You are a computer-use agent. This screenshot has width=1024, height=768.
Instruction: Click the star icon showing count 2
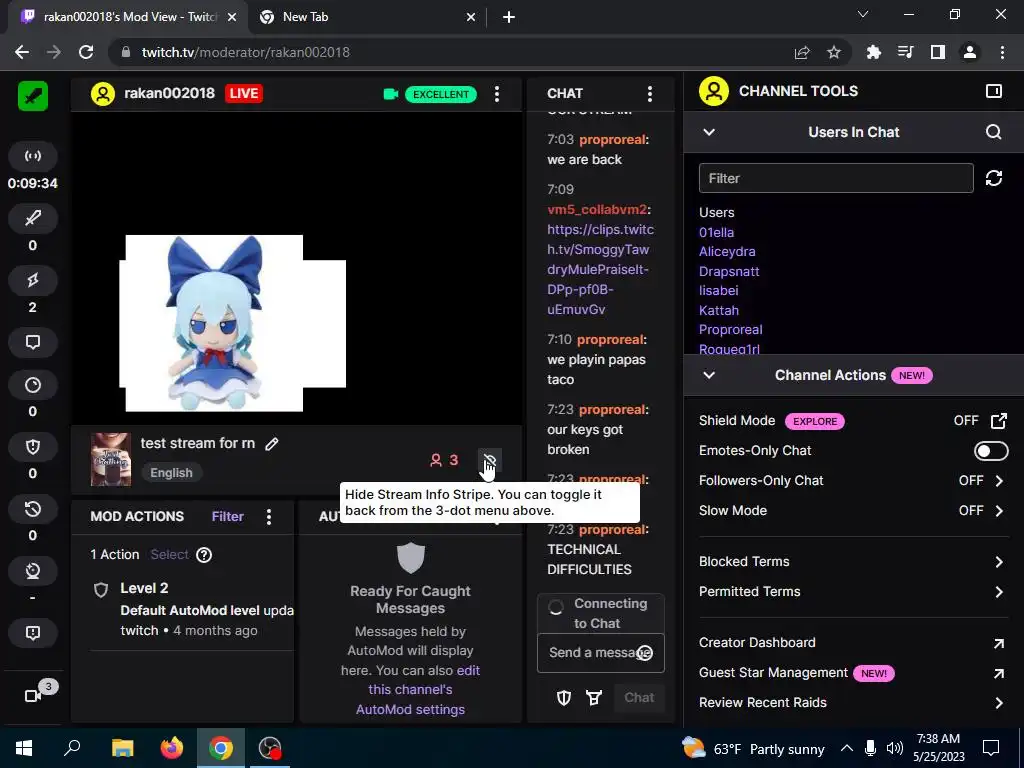[x=33, y=280]
